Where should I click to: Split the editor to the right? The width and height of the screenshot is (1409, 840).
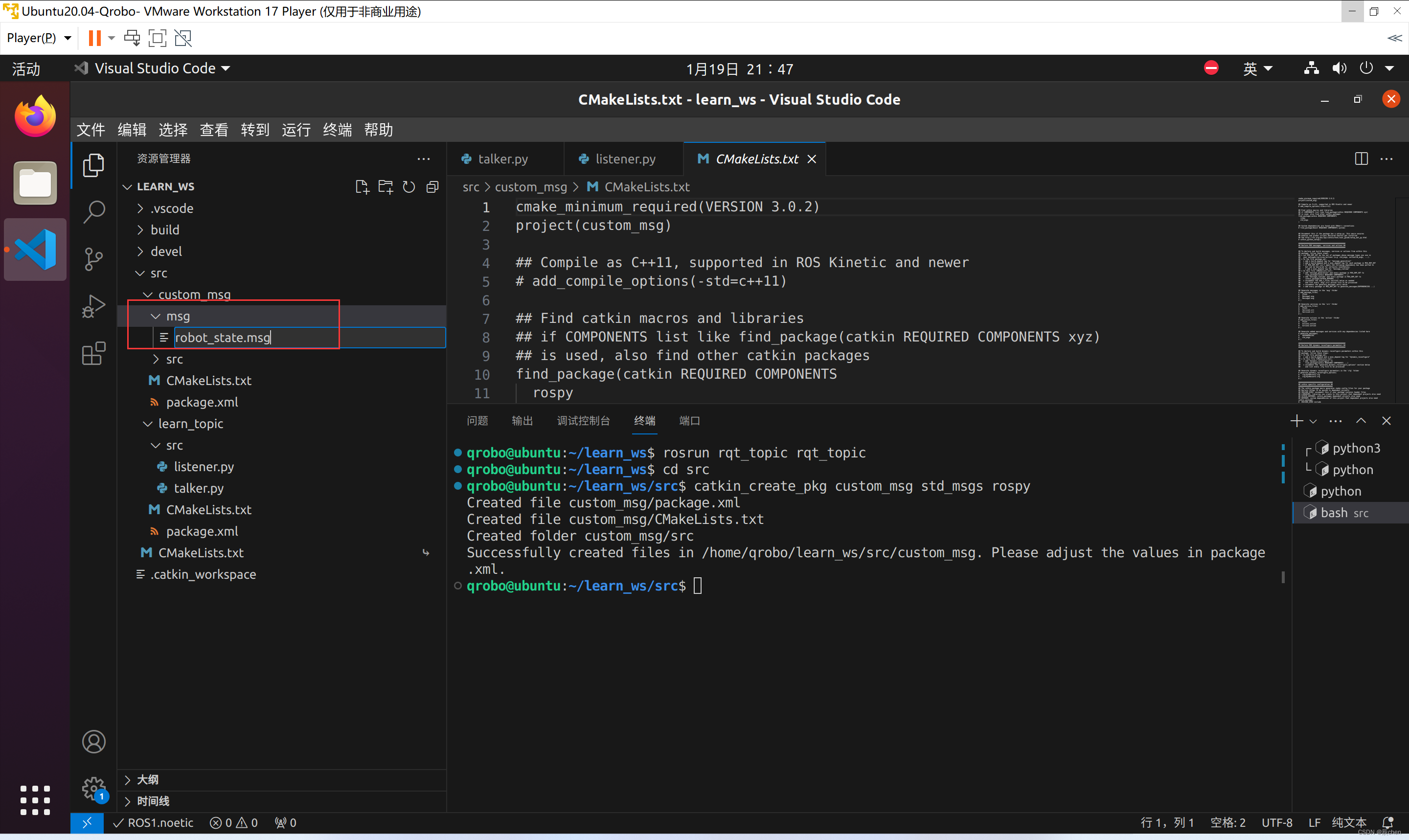(x=1361, y=159)
